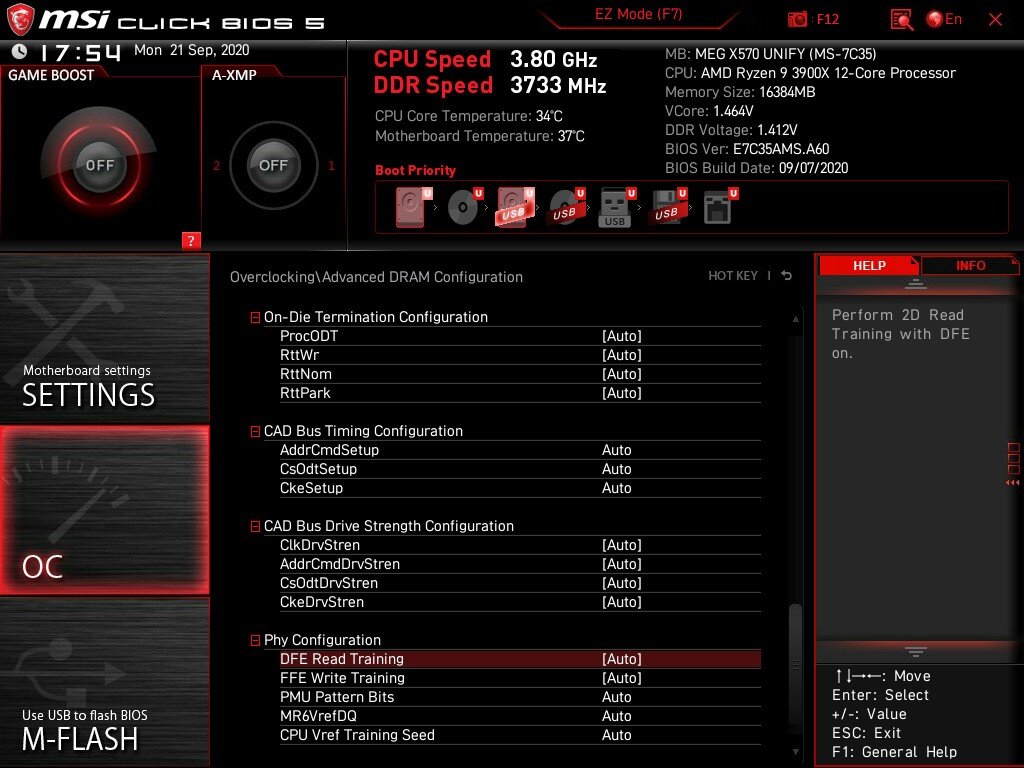Open the M-FLASH BIOS flashing section

coord(104,682)
